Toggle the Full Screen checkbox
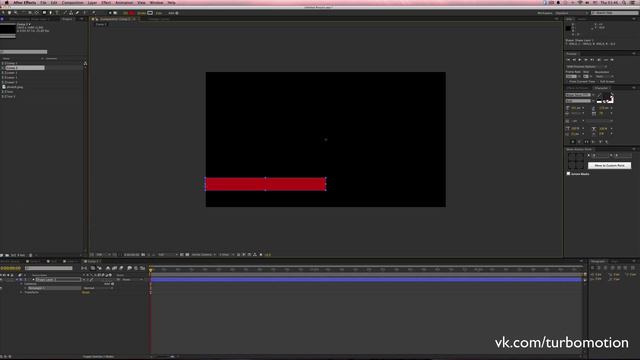 598,81
